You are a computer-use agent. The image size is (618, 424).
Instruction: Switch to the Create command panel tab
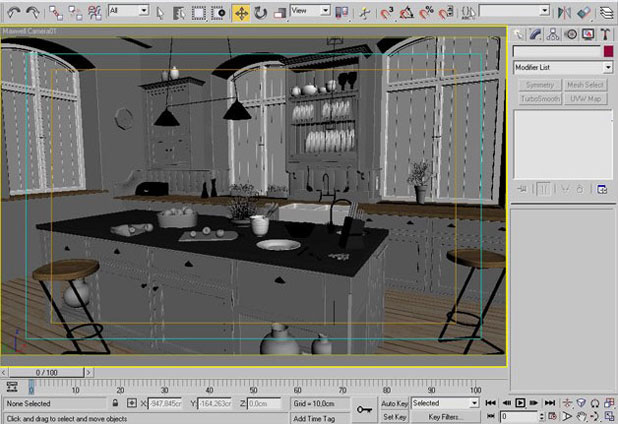click(x=519, y=34)
